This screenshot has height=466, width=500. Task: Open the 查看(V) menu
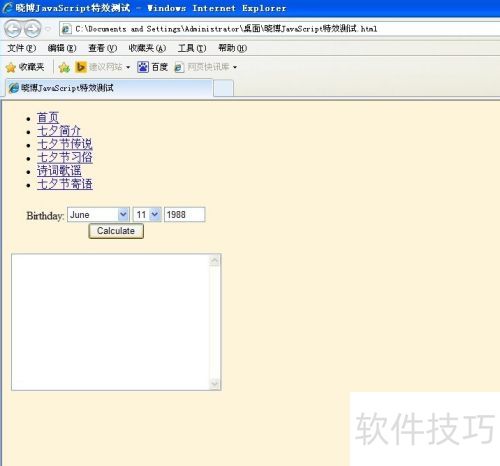tap(103, 48)
